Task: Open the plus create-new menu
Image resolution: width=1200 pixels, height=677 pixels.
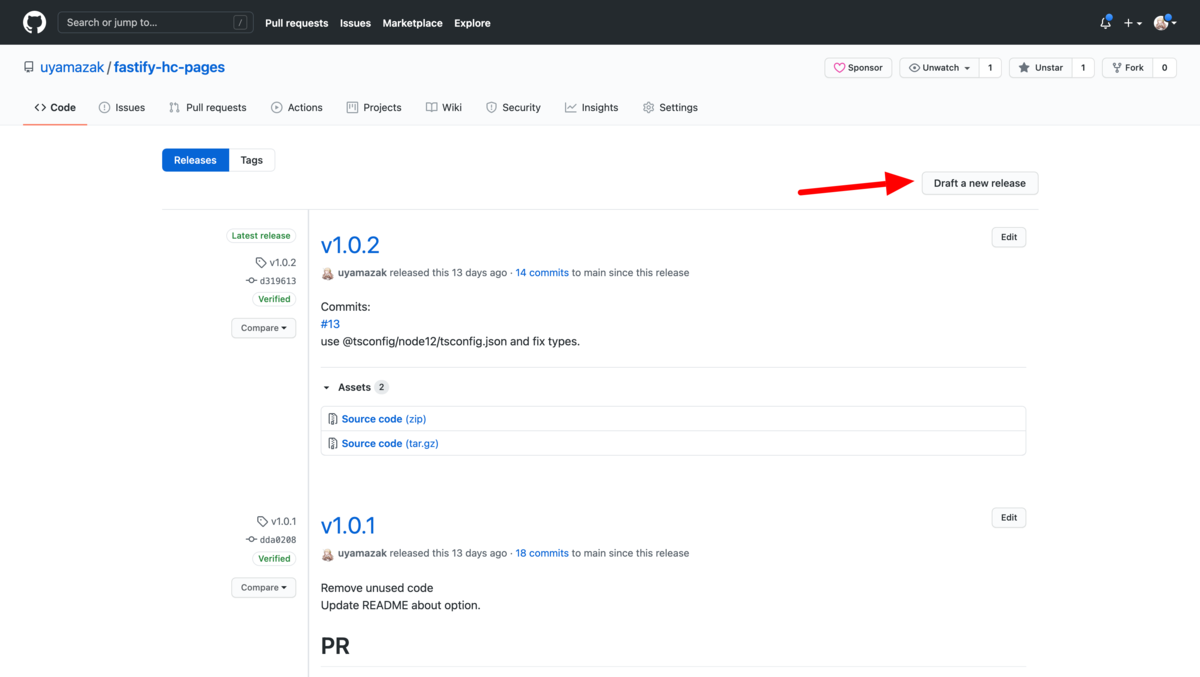Action: (x=1133, y=23)
